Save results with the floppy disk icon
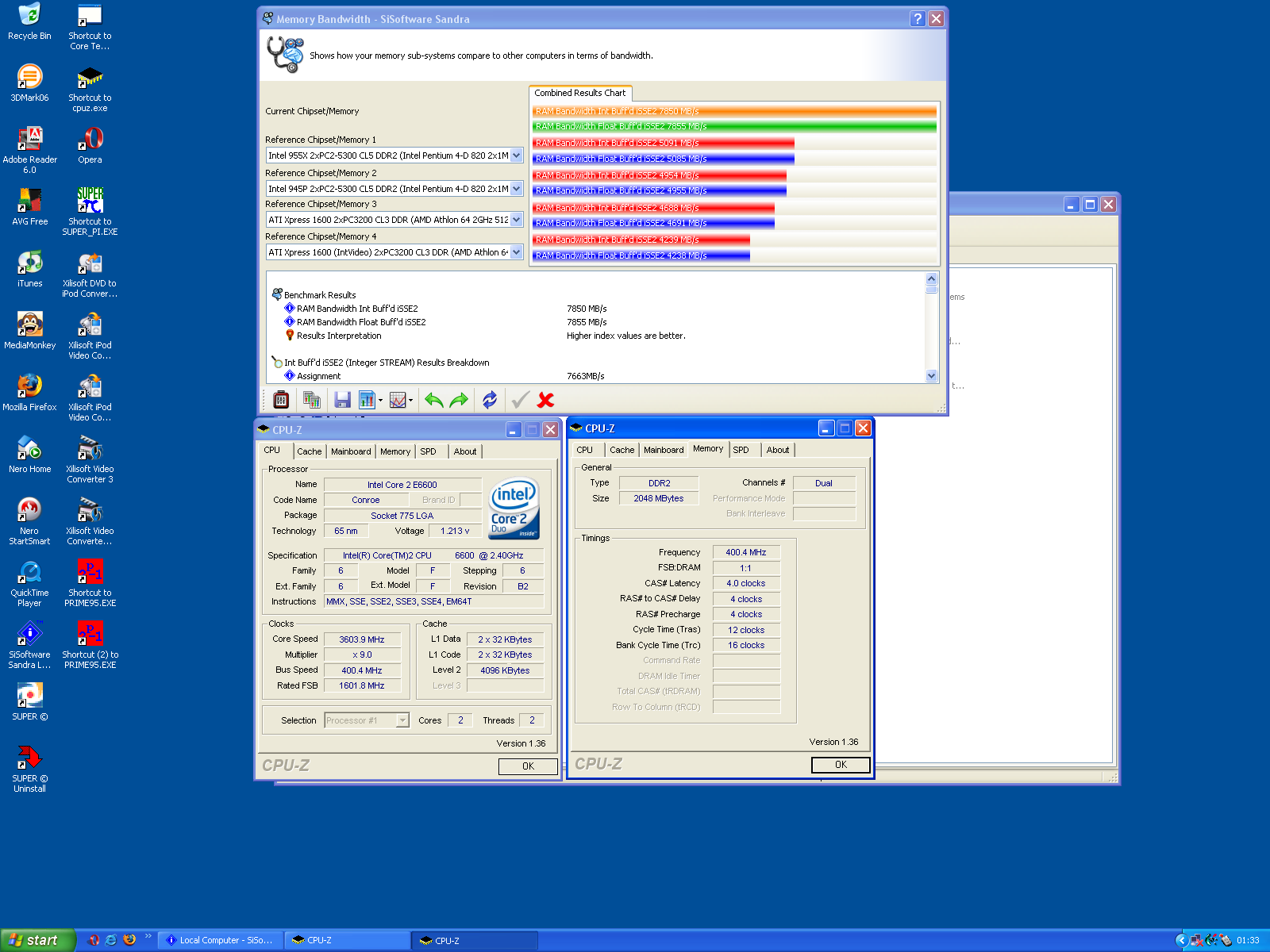1270x952 pixels. tap(342, 400)
